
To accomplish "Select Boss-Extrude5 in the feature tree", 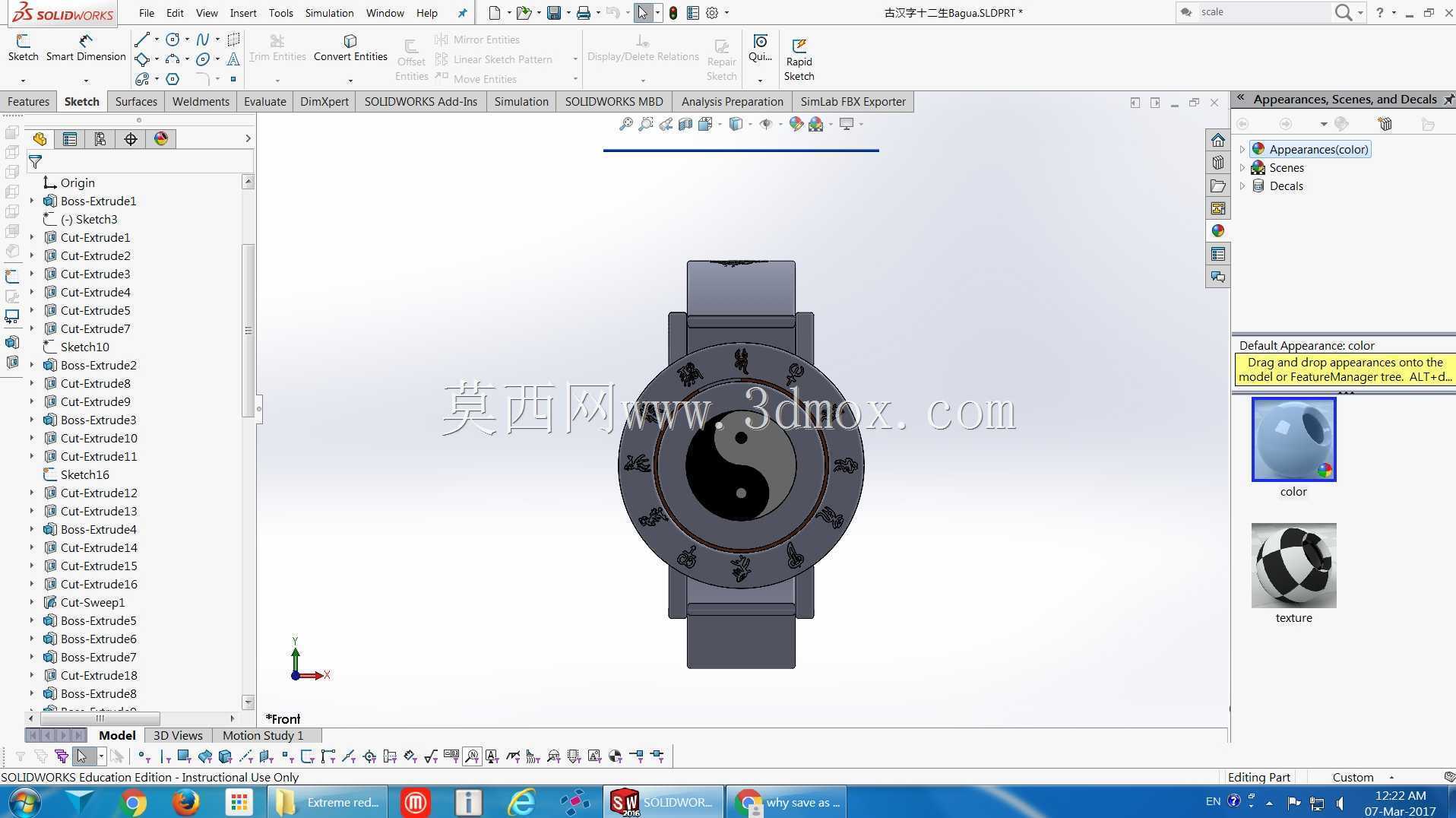I will coord(99,621).
